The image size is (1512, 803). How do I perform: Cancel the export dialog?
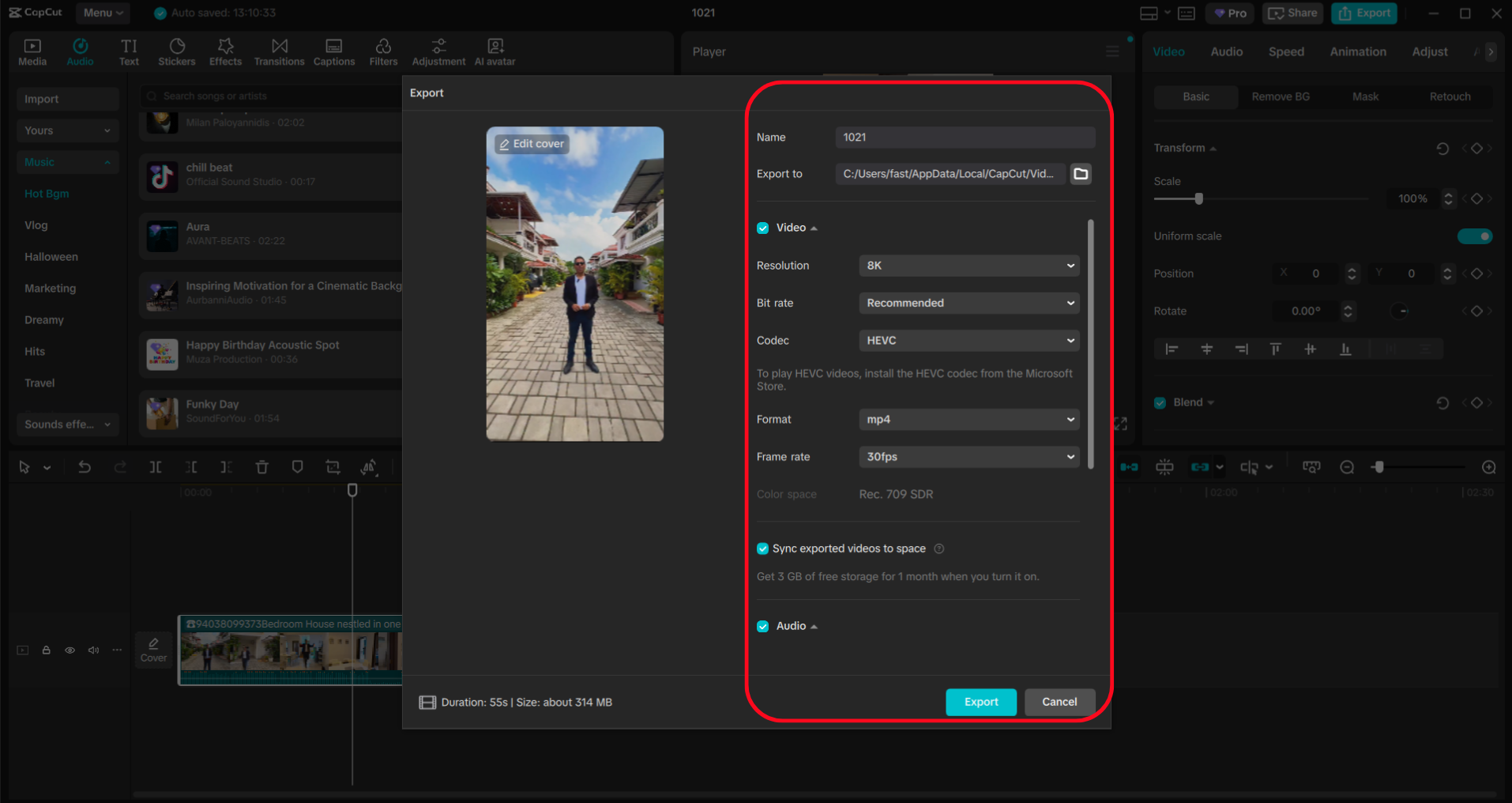pos(1059,702)
